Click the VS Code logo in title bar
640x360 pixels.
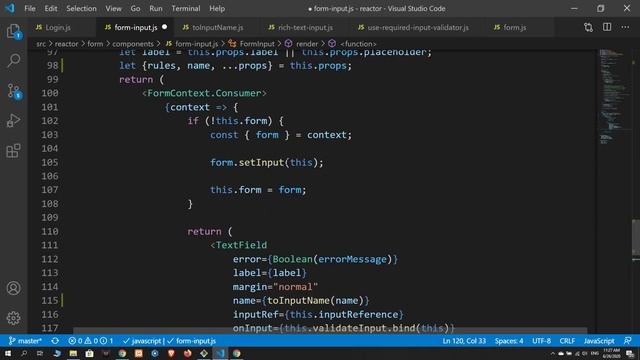click(x=10, y=8)
